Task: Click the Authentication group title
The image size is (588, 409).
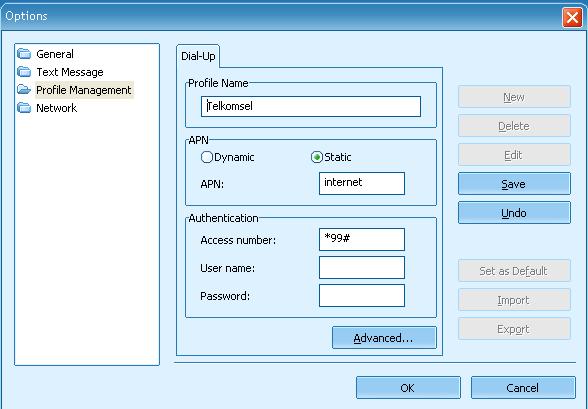Action: point(223,218)
